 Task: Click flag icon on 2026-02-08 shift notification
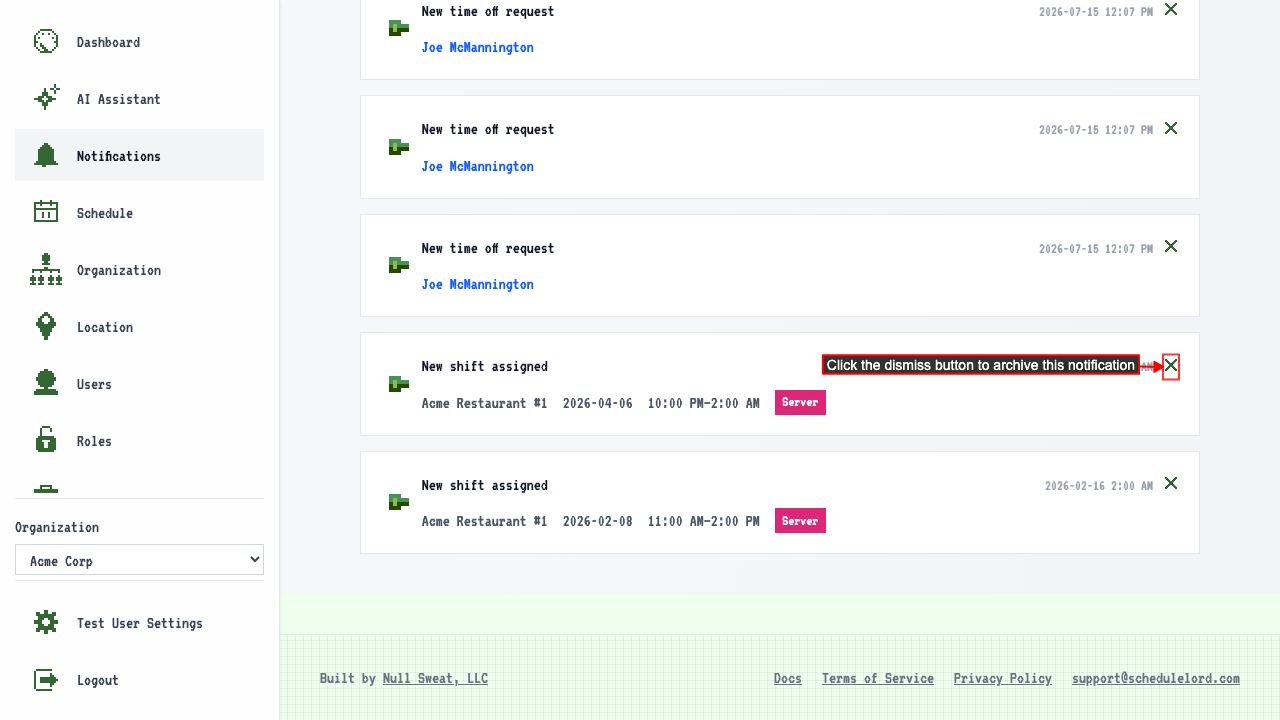pos(399,502)
